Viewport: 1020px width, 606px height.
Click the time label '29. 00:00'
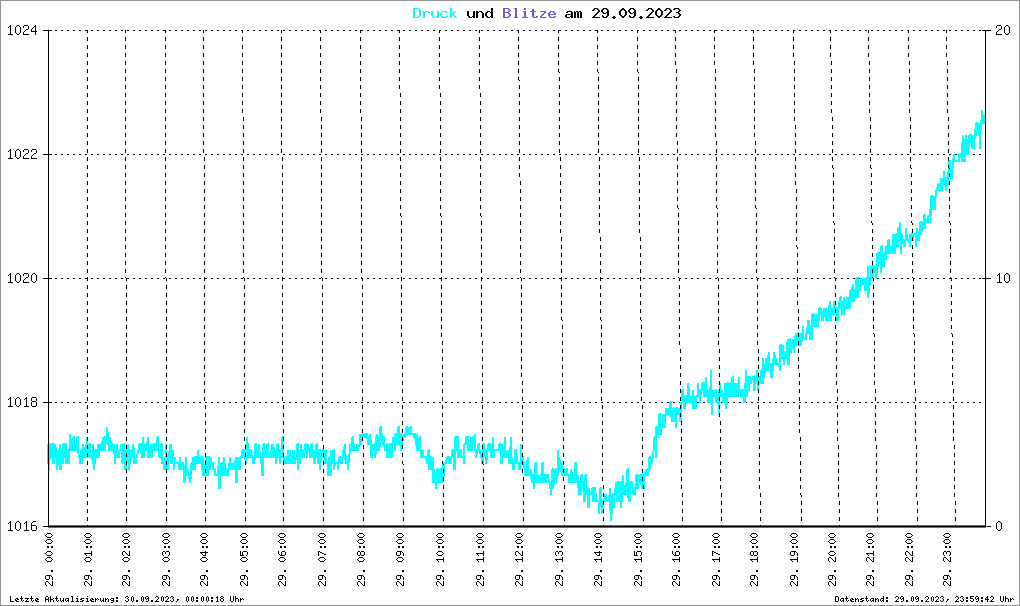(49, 560)
